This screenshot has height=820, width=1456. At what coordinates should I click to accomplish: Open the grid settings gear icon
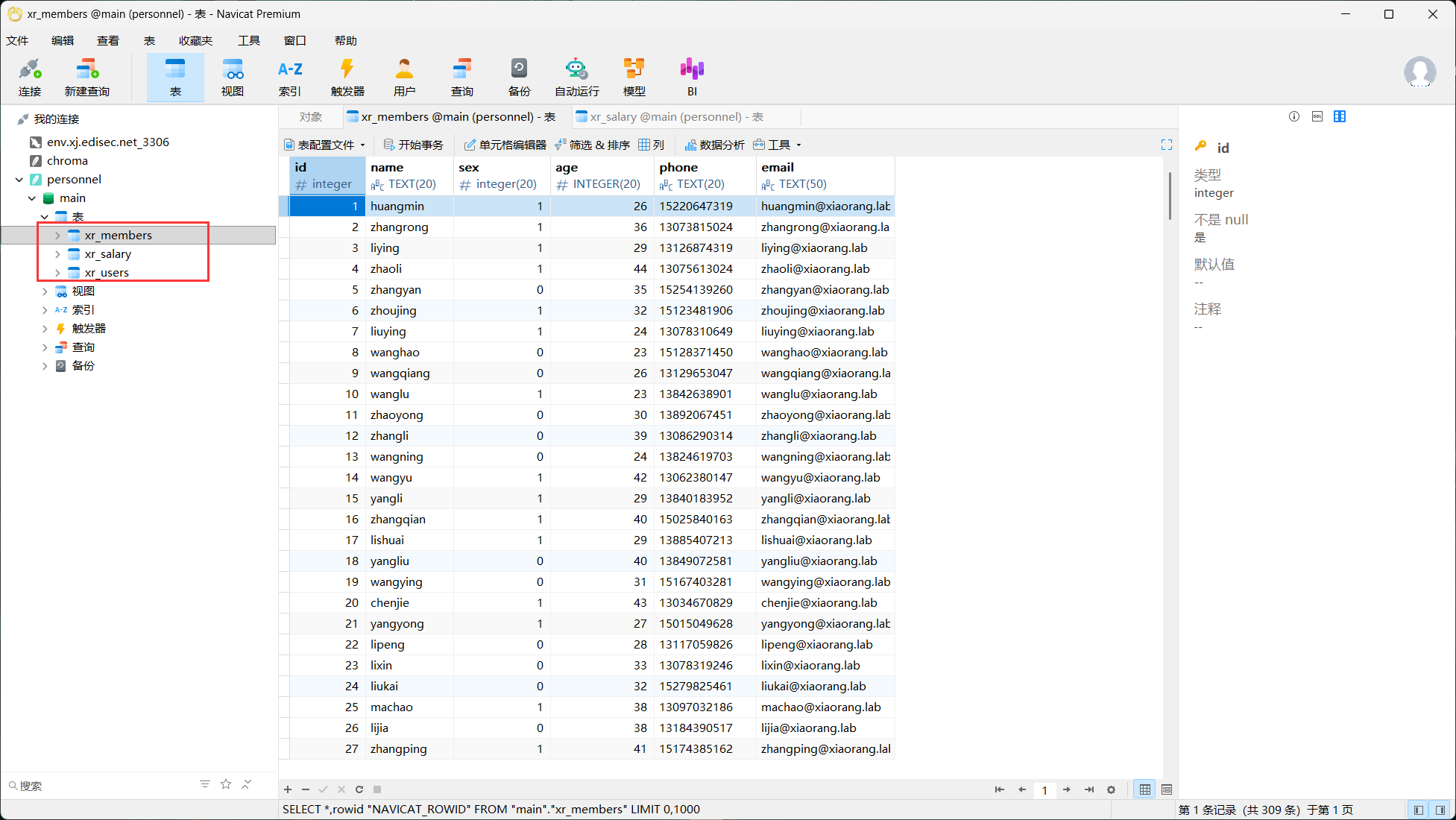click(1111, 789)
